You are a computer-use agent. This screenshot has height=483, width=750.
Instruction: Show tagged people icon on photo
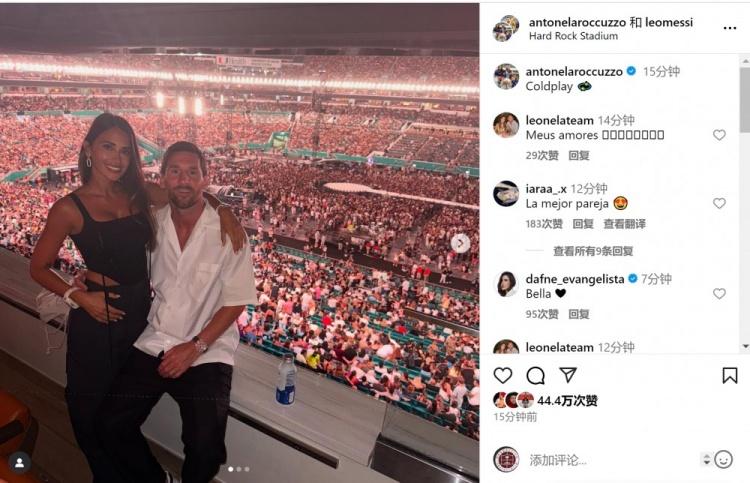click(x=20, y=462)
